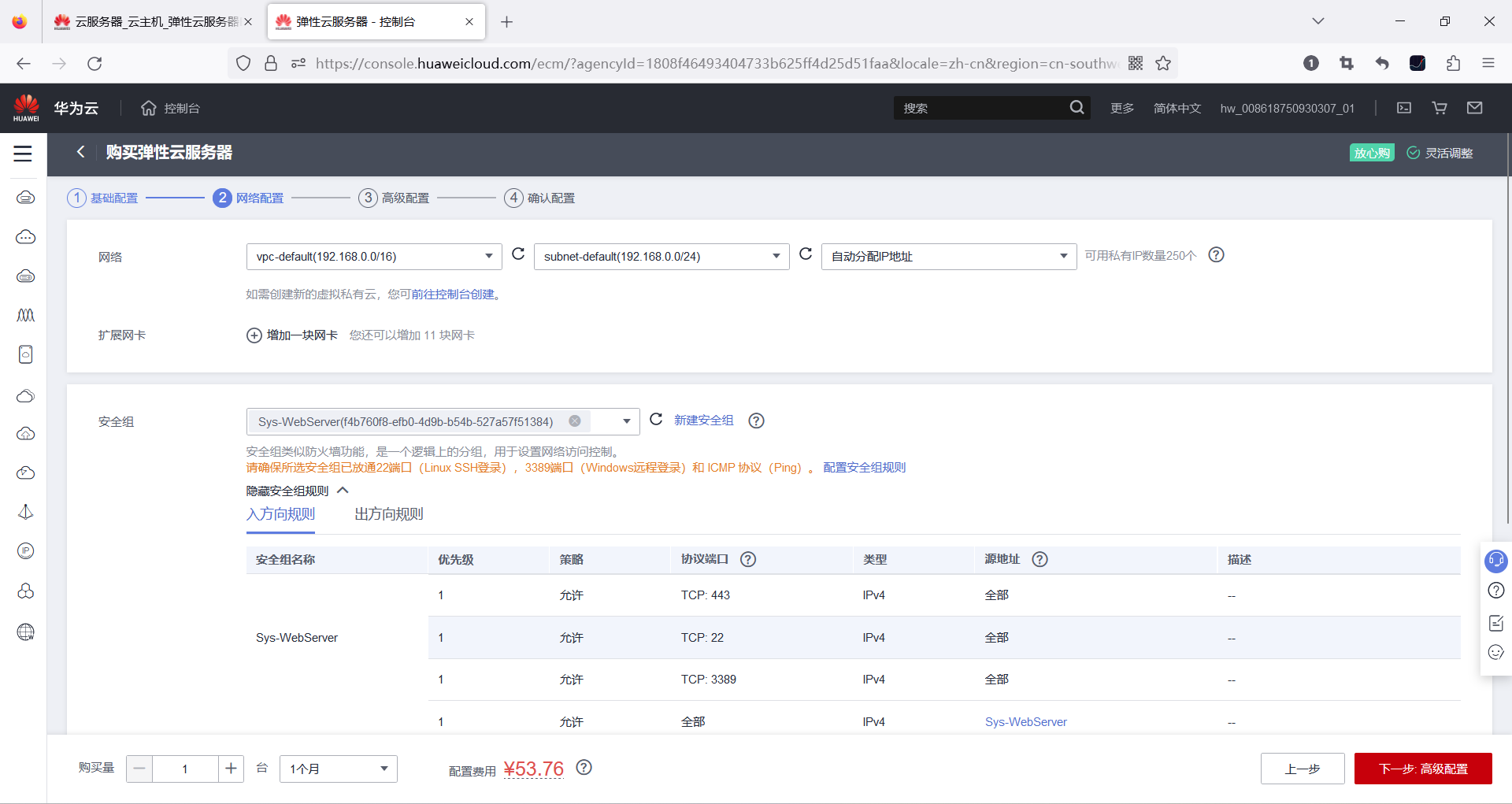Refresh the security group list

tap(656, 420)
